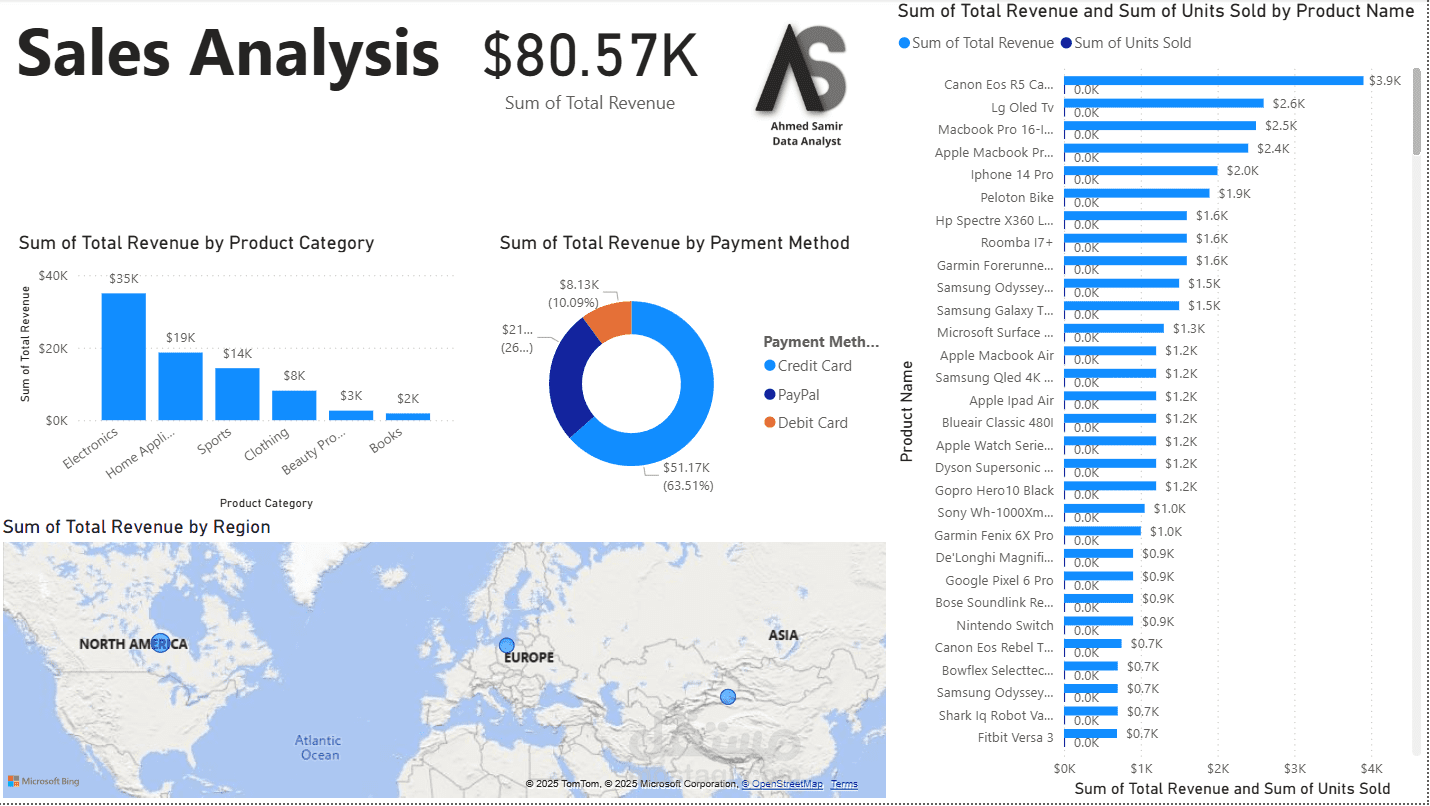
Task: Select the Europe map bubble
Action: (x=507, y=646)
